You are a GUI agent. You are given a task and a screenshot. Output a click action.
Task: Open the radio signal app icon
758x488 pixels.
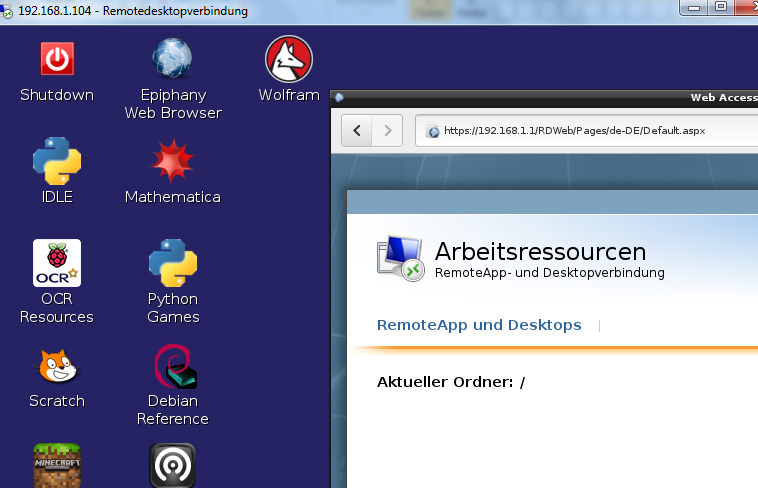coord(173,465)
